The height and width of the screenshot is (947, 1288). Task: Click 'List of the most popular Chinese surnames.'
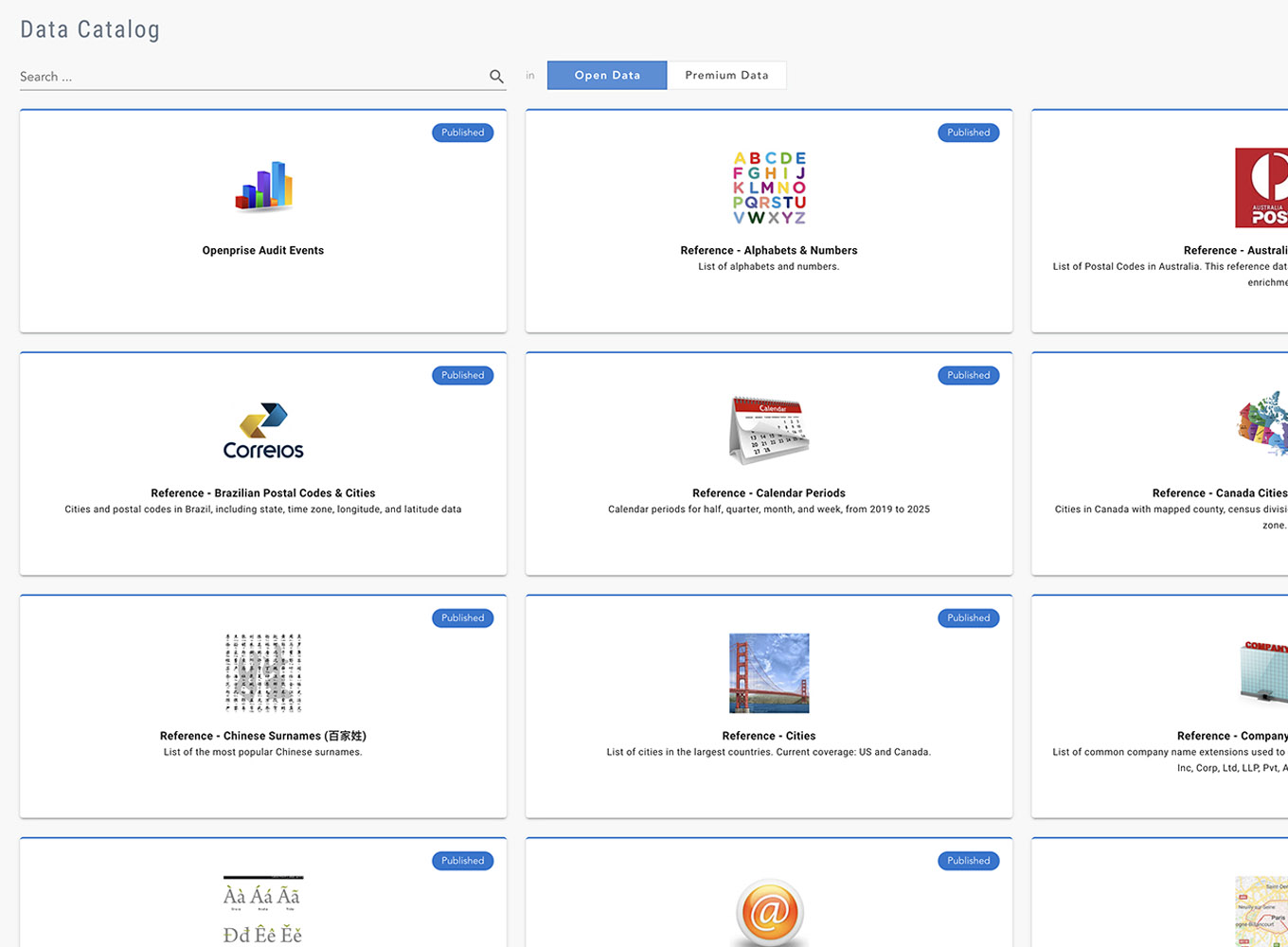click(263, 752)
